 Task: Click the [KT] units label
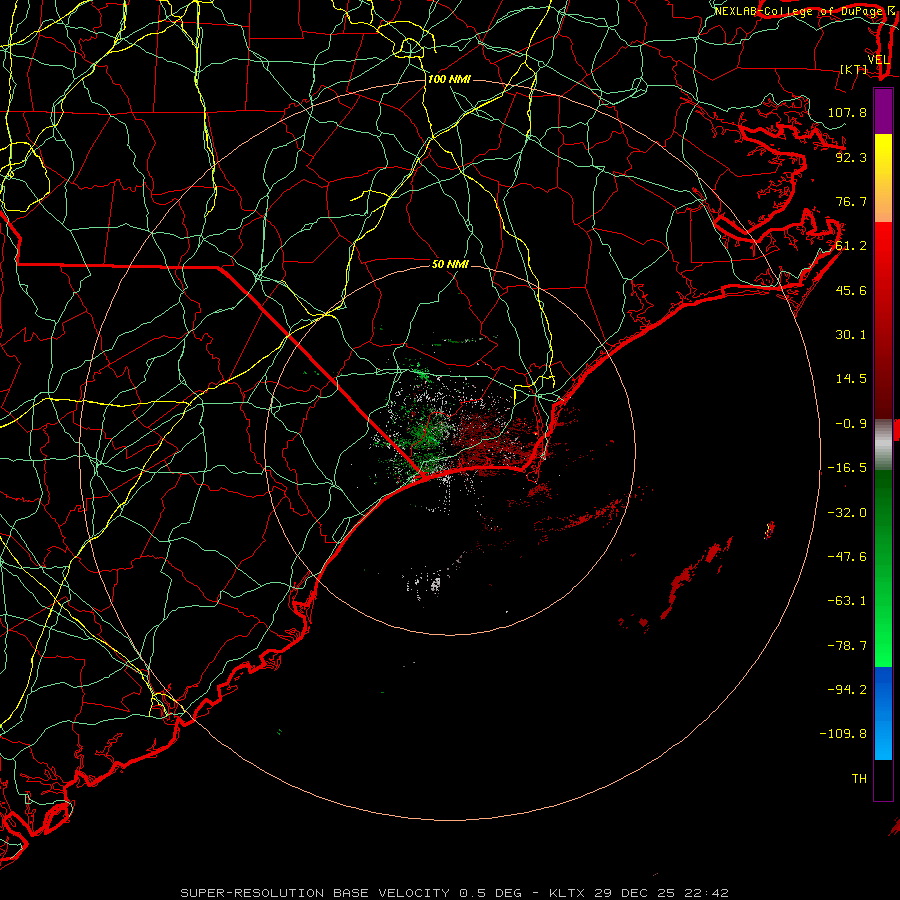pyautogui.click(x=854, y=69)
